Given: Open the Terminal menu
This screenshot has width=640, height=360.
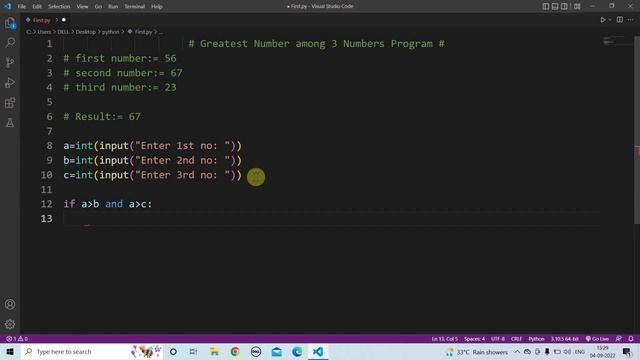Looking at the screenshot, I should 135,6.
